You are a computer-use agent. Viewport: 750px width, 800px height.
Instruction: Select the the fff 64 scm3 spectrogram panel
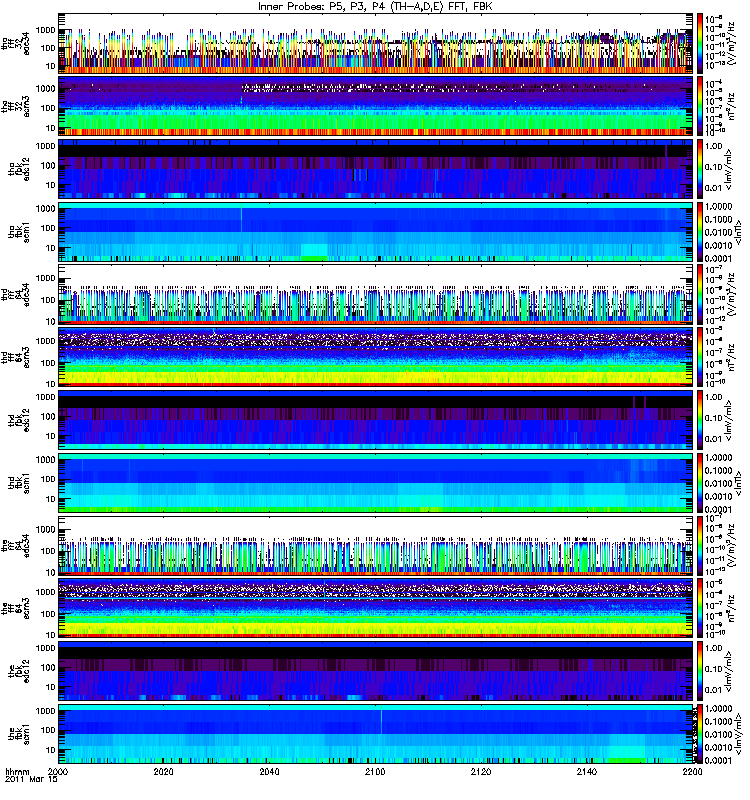coord(376,608)
